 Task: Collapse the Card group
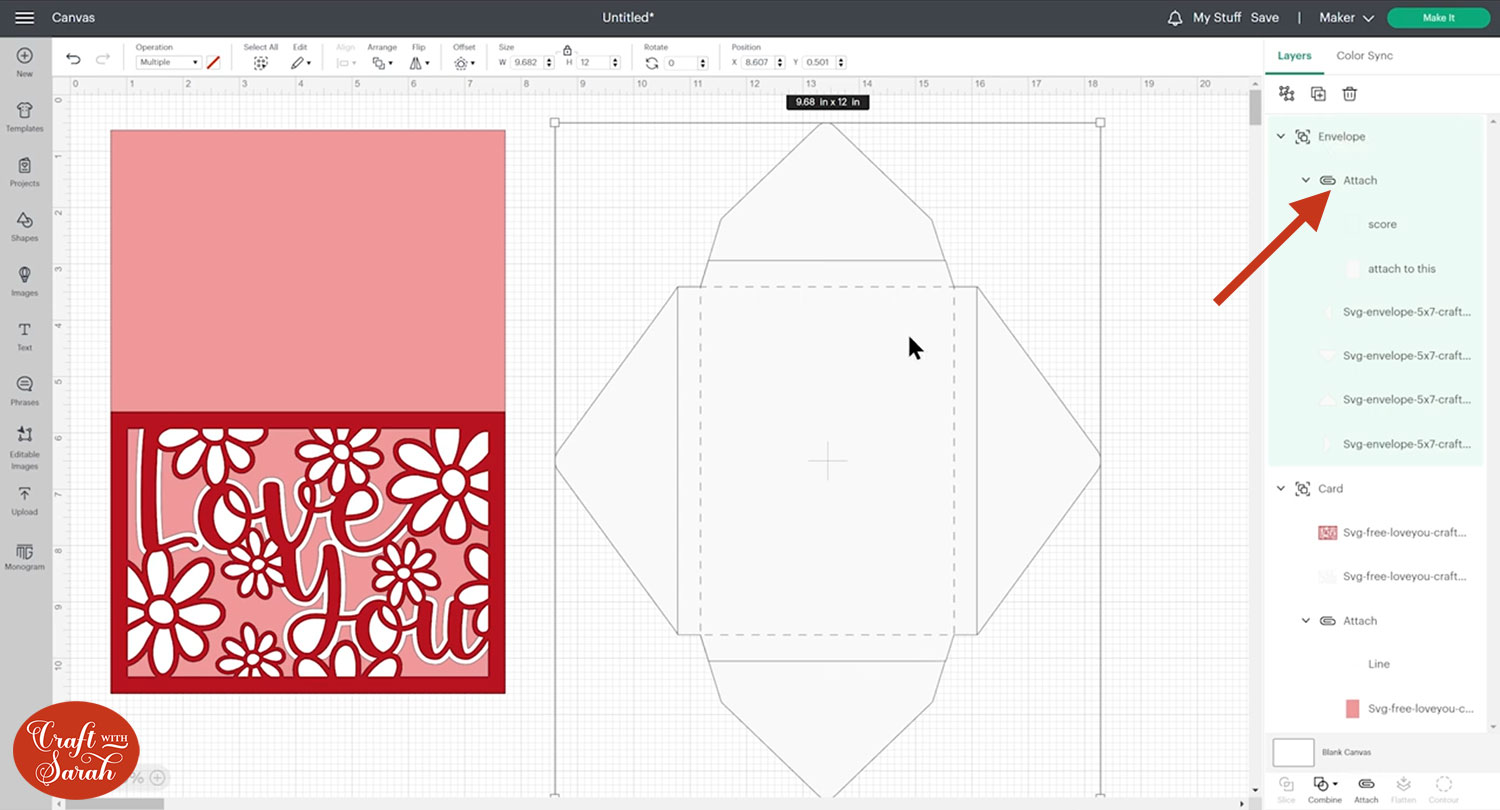(1281, 488)
